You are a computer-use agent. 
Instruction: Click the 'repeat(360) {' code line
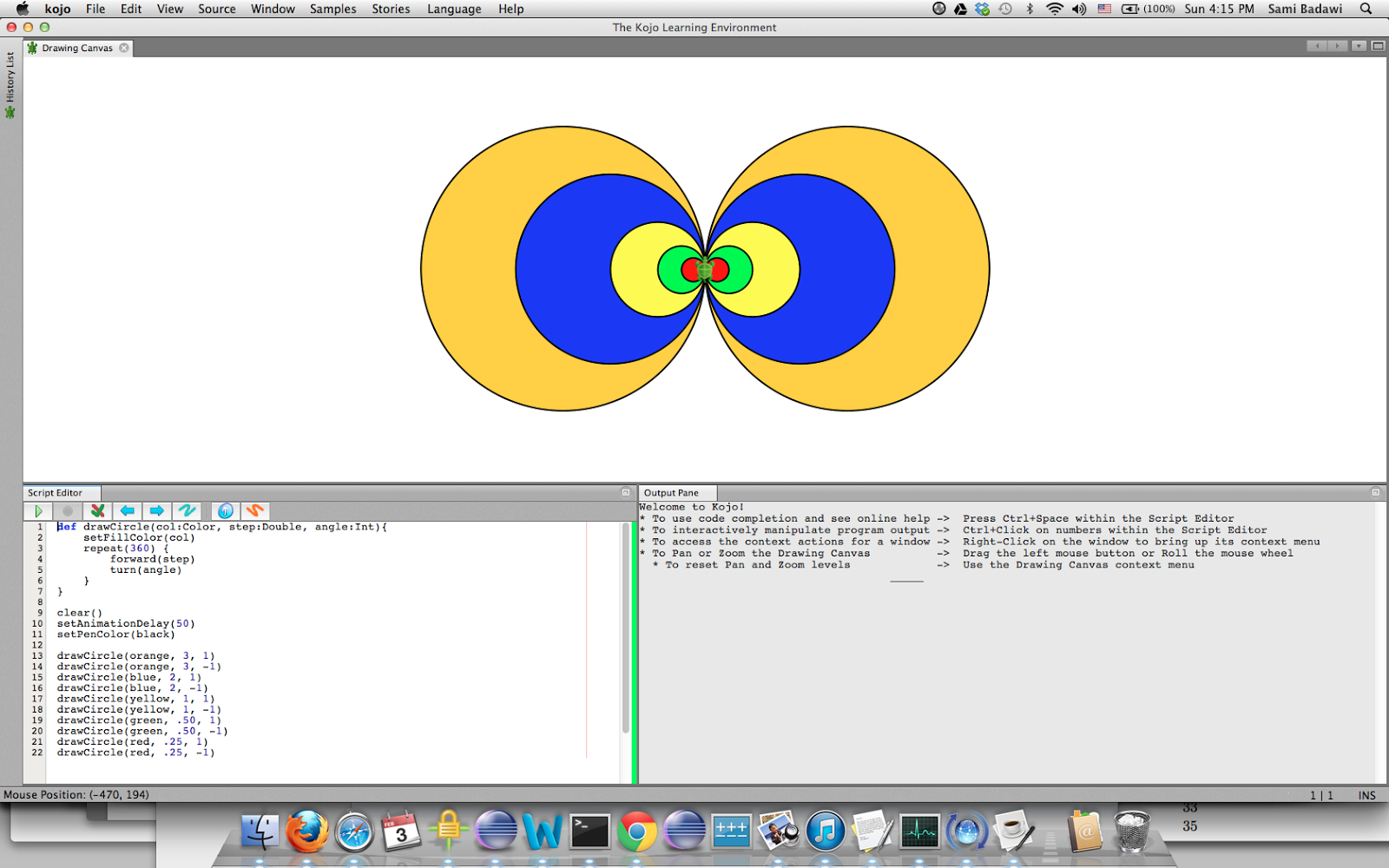point(126,549)
